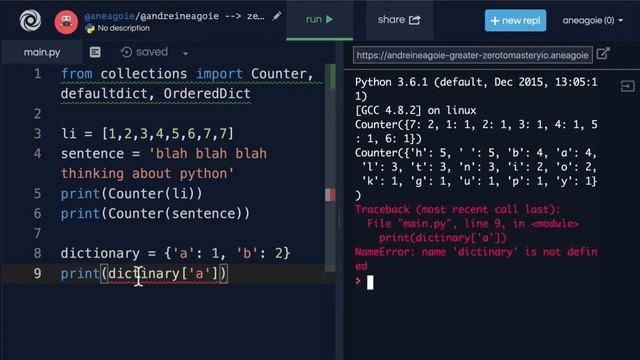Click the editor vertical scrollbar
This screenshot has height=360, width=640.
pos(330,167)
